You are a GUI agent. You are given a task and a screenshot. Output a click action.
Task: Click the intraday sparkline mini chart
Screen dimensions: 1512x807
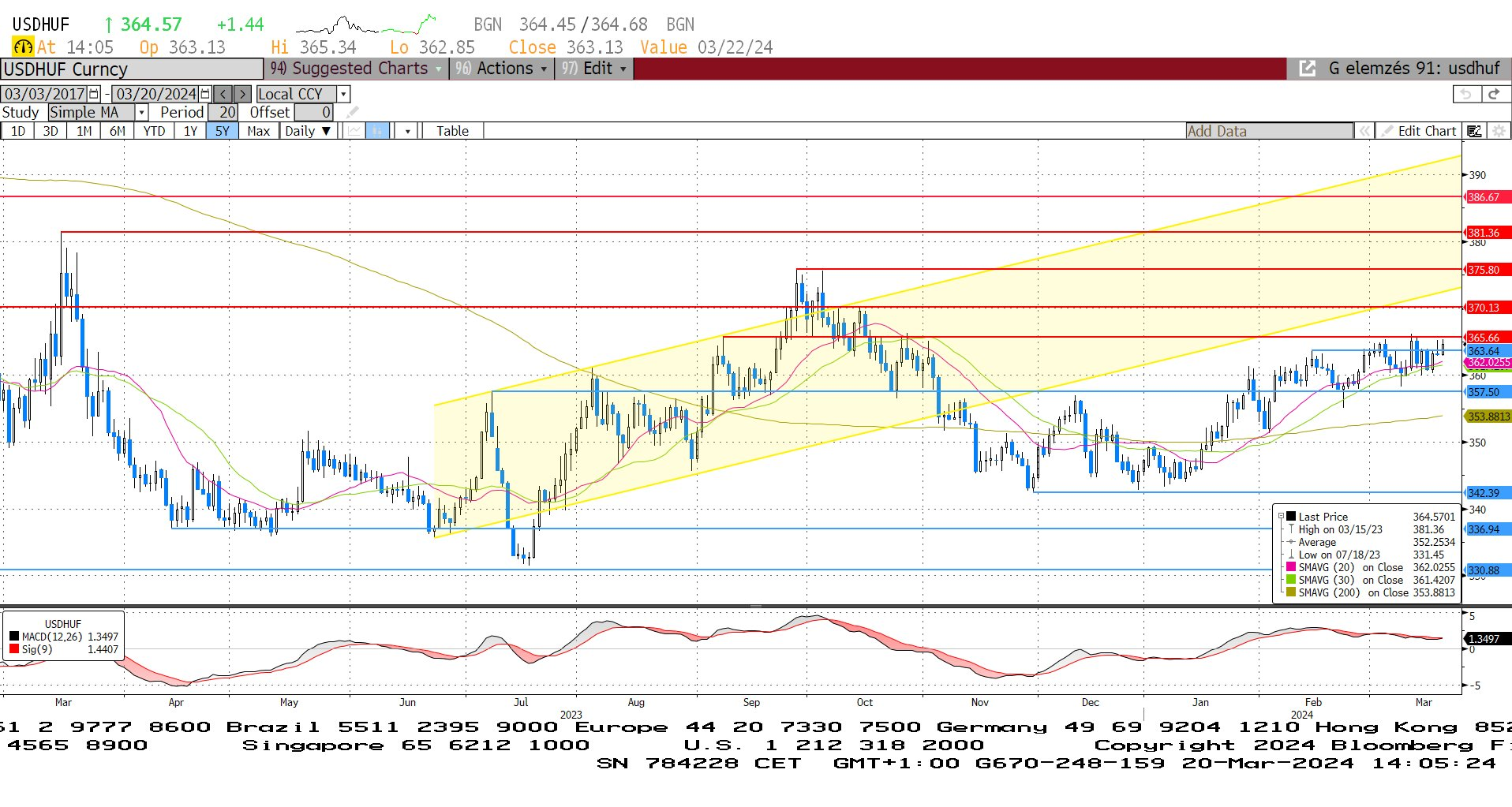tap(366, 24)
